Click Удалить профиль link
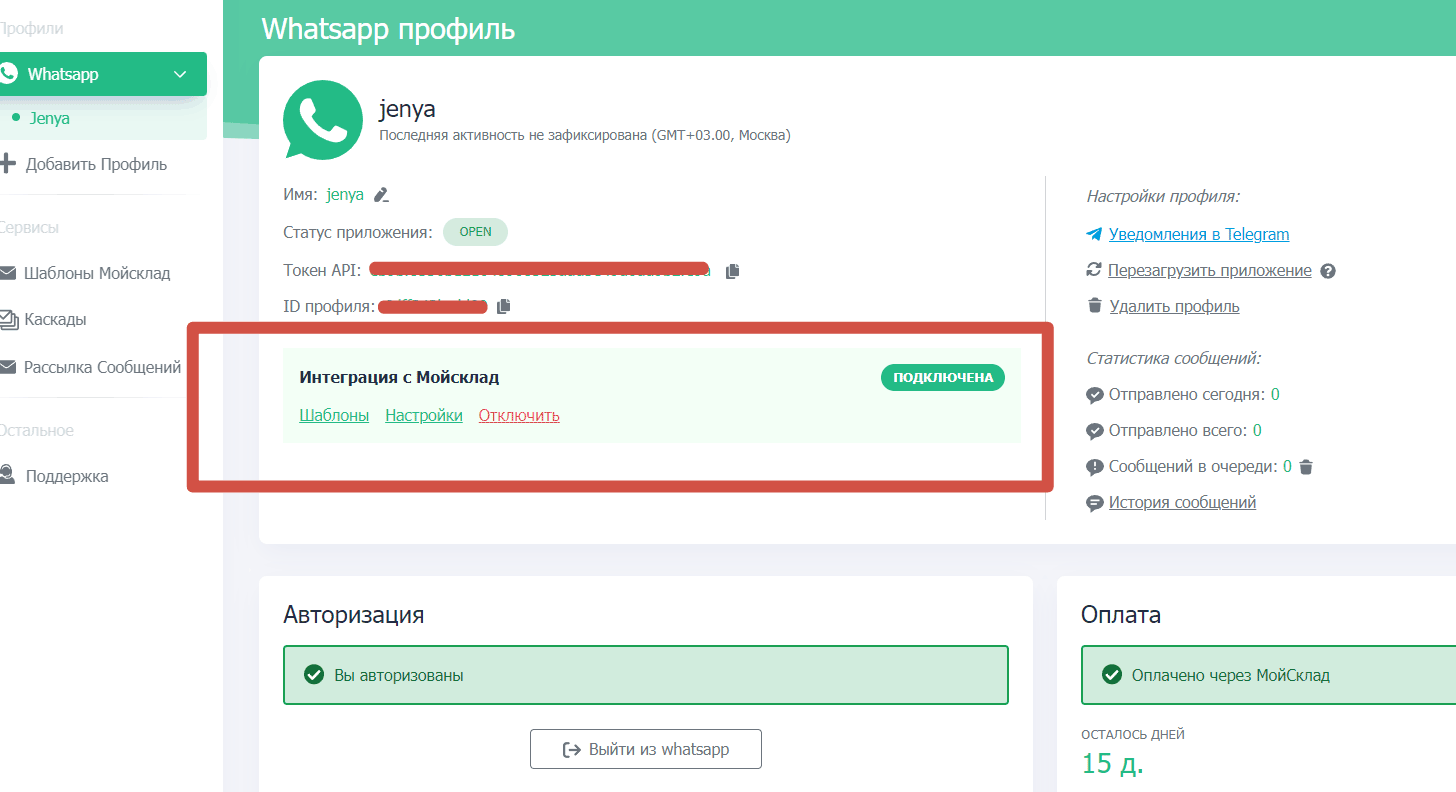The width and height of the screenshot is (1456, 792). 1174,307
